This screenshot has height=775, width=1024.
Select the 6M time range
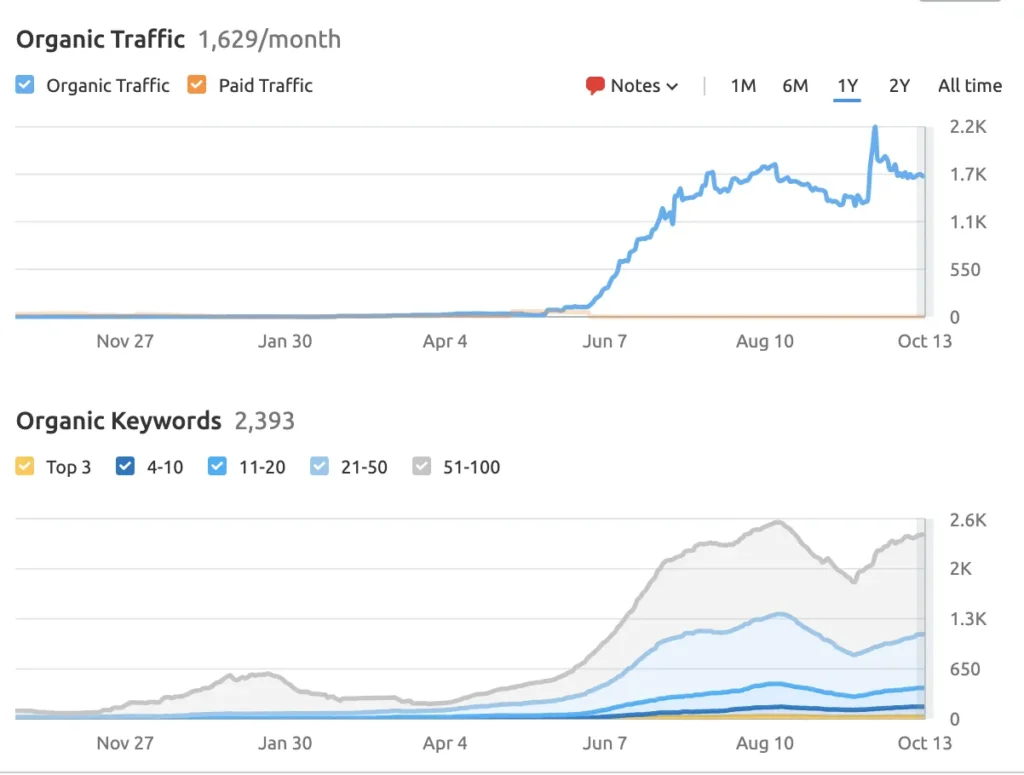(795, 86)
